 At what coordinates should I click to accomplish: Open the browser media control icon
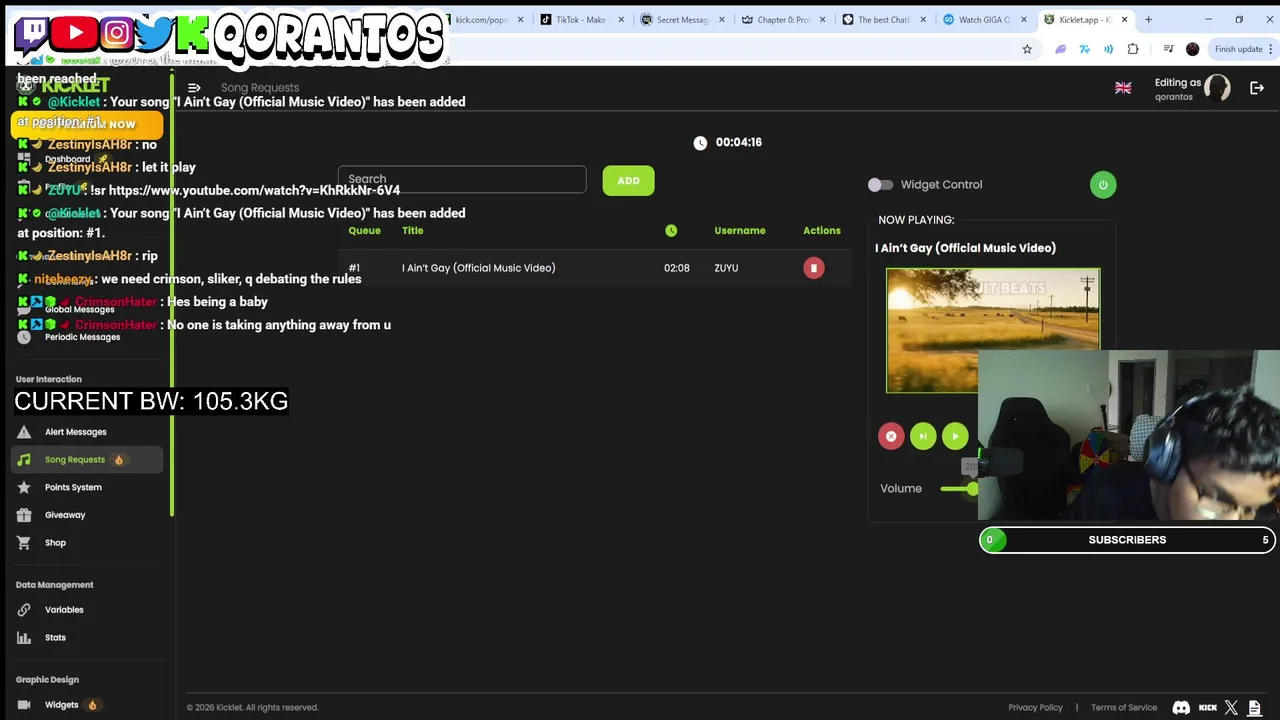pyautogui.click(x=1168, y=49)
